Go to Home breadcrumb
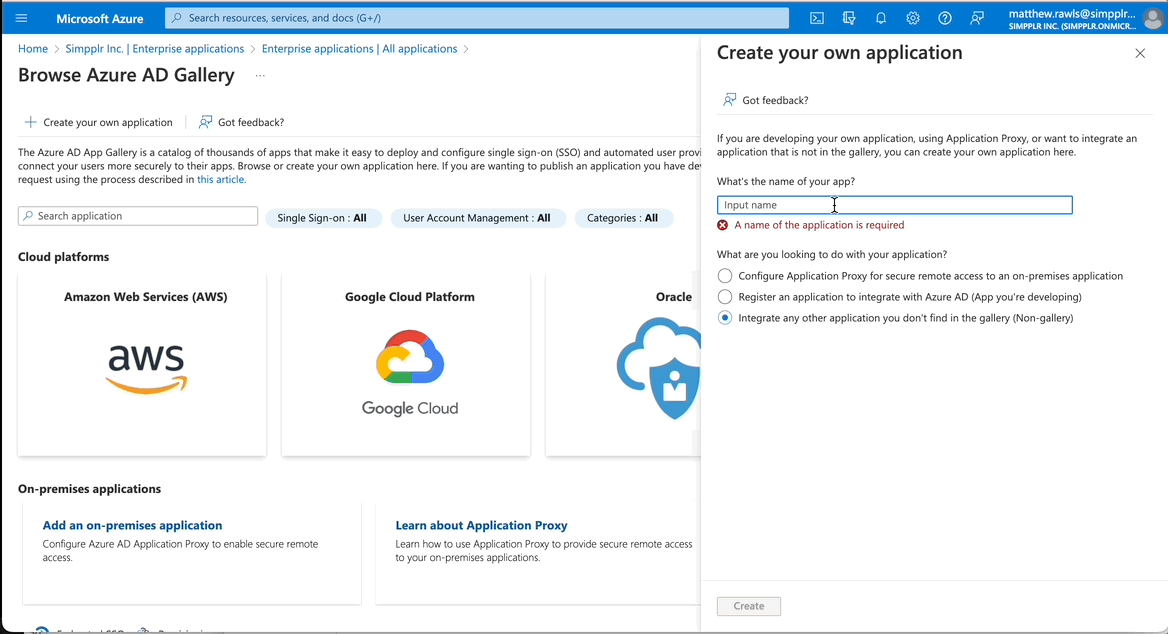This screenshot has height=634, width=1168. tap(33, 49)
